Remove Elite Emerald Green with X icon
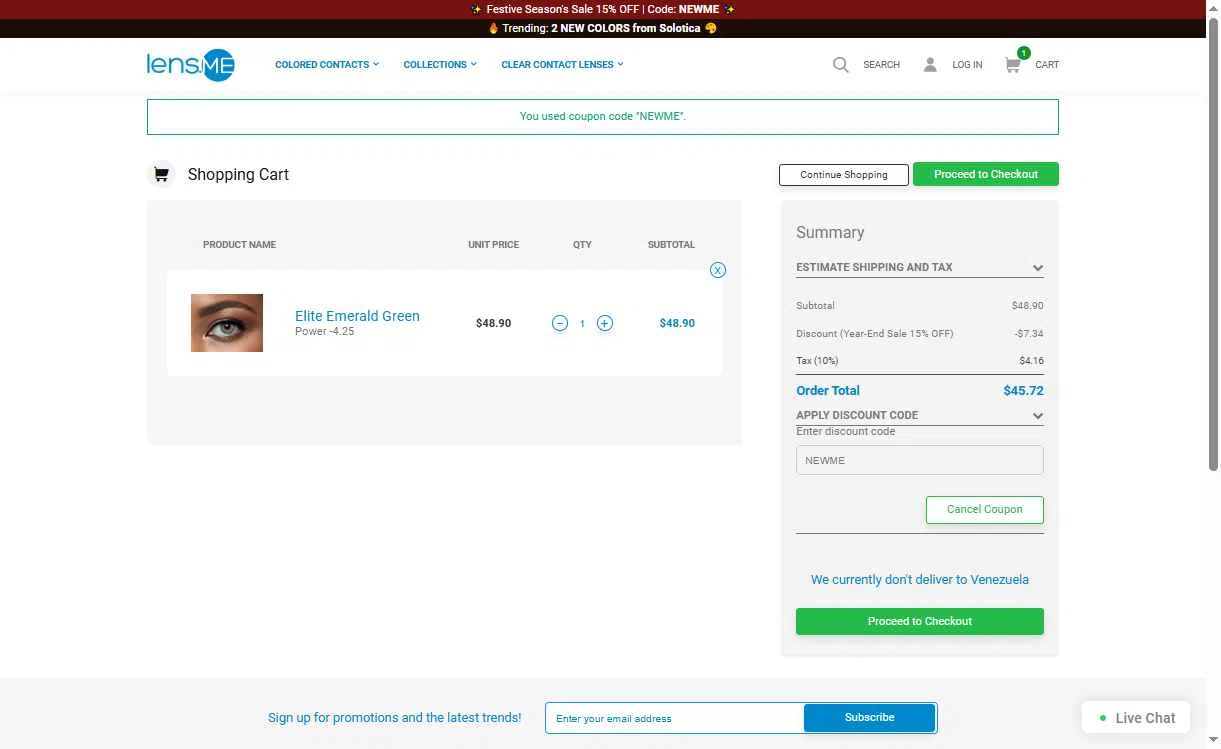This screenshot has height=749, width=1221. click(718, 270)
